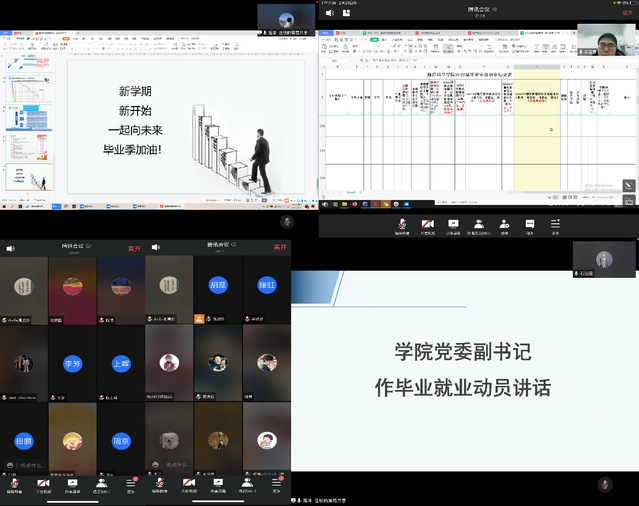Click share screen icon in top-right meeting toolbar

[453, 223]
